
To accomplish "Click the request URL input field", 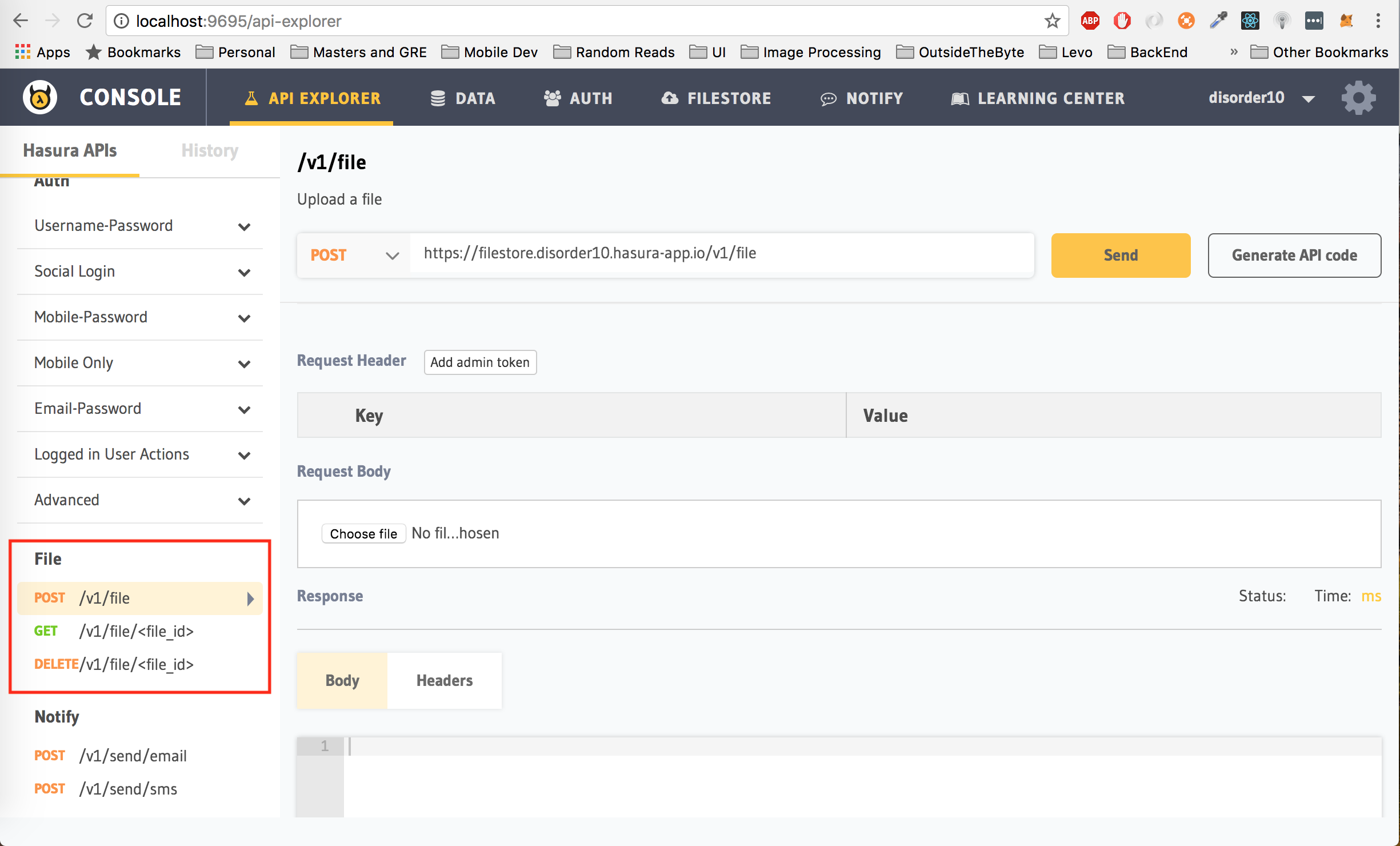I will point(721,254).
